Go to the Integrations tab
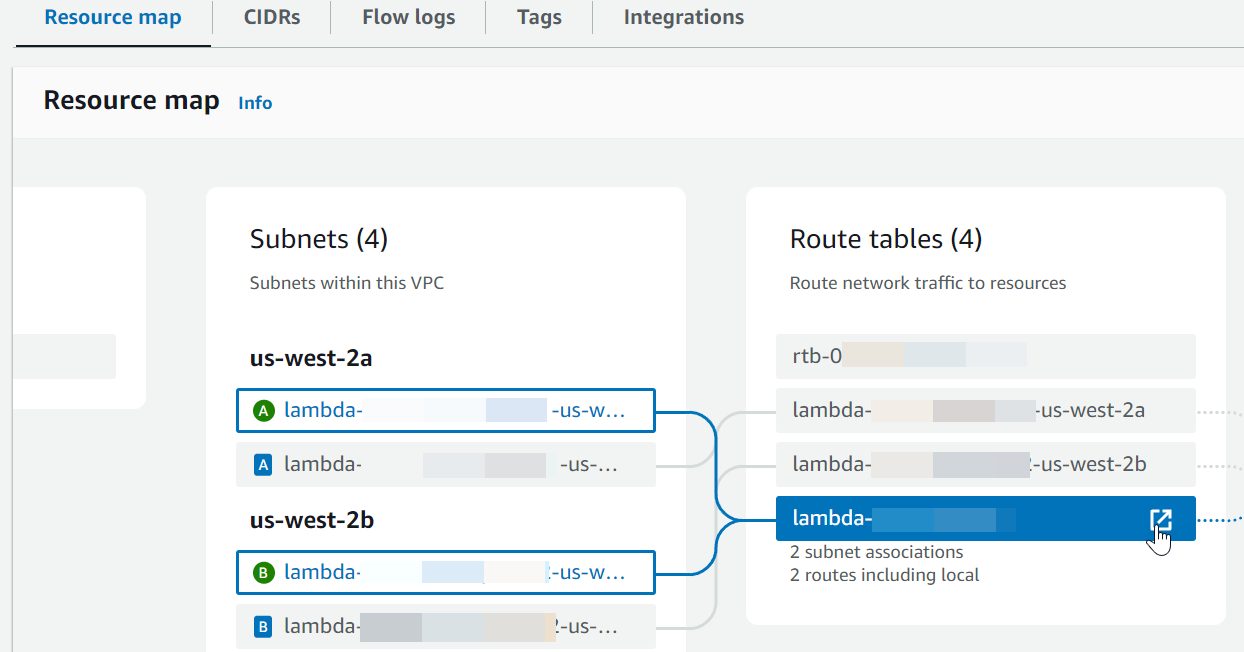1244x652 pixels. click(x=683, y=18)
